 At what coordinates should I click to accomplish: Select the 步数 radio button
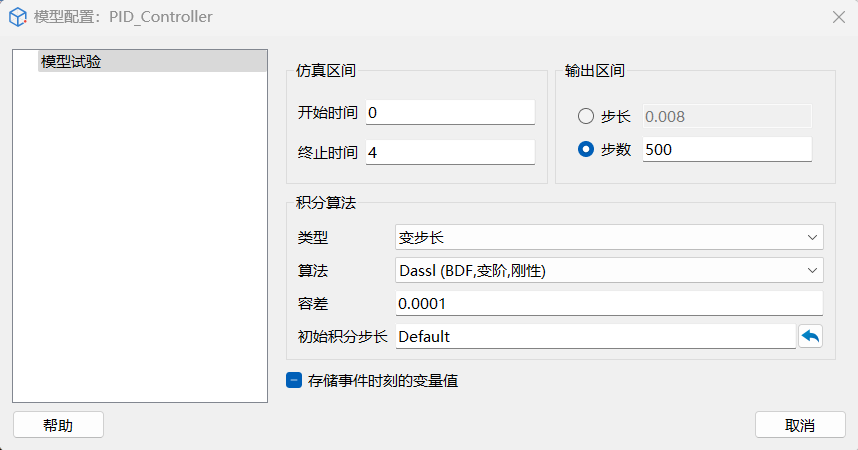coord(586,150)
